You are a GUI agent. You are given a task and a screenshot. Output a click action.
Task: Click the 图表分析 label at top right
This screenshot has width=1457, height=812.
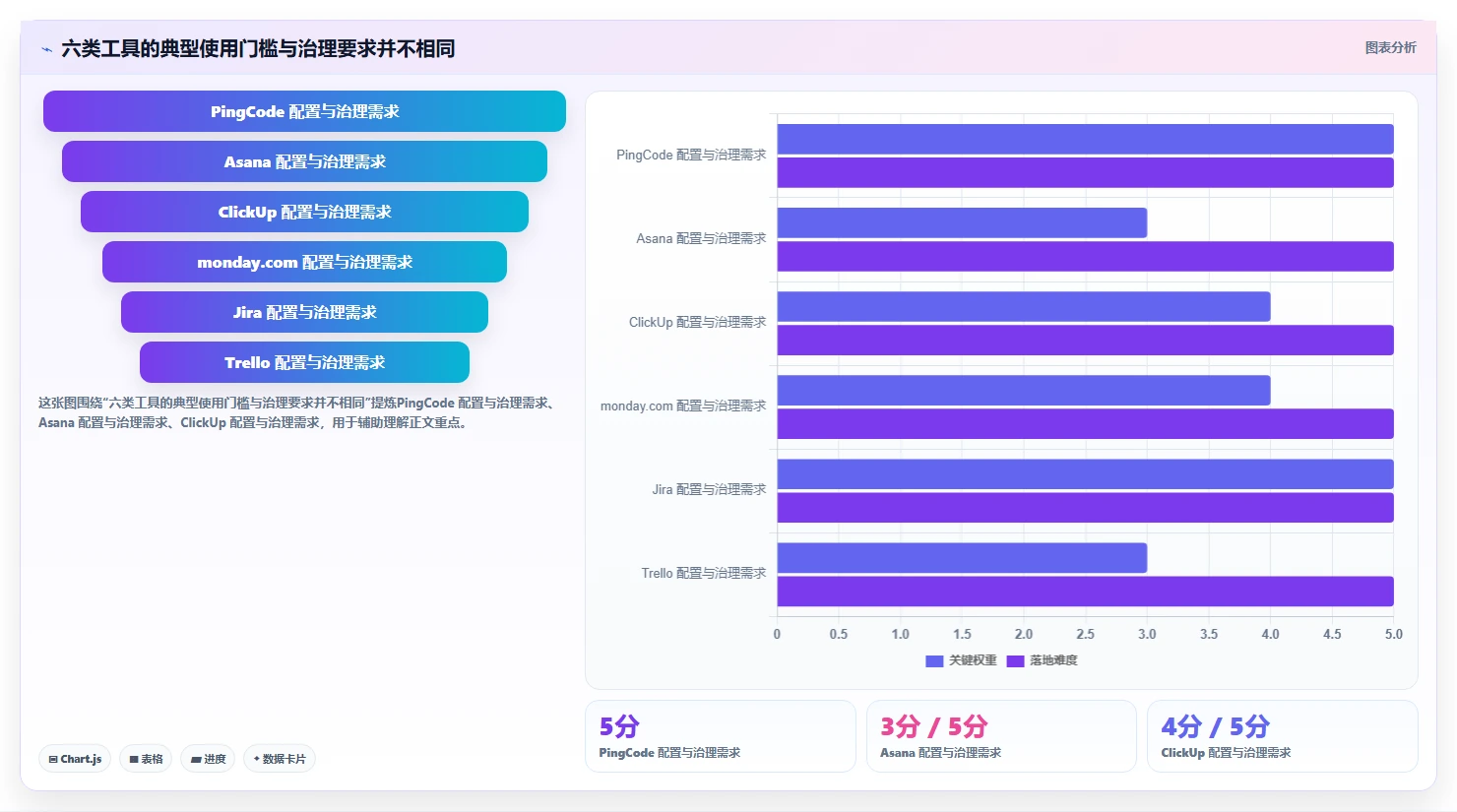point(1390,47)
